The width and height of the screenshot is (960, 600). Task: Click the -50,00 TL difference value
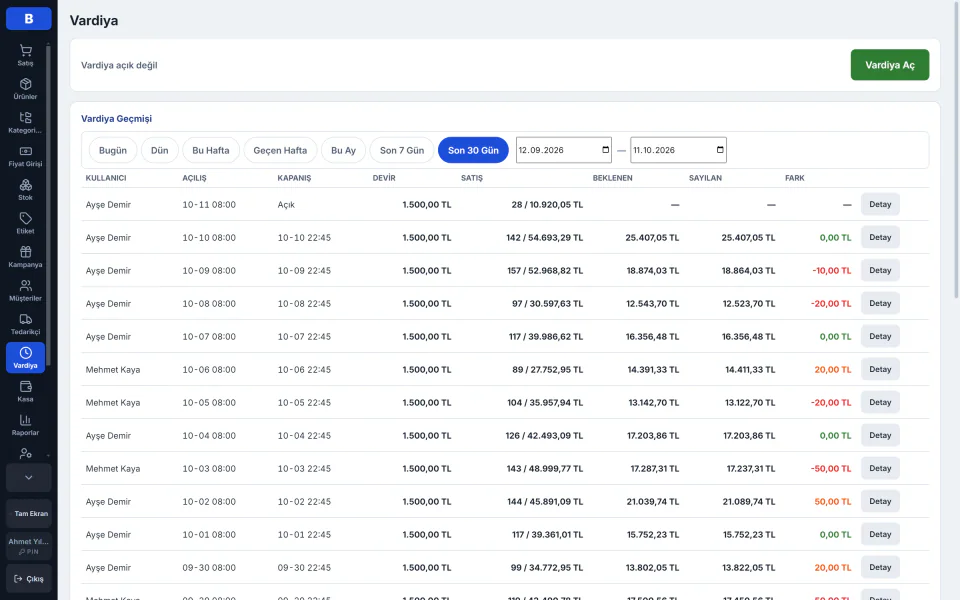point(831,468)
